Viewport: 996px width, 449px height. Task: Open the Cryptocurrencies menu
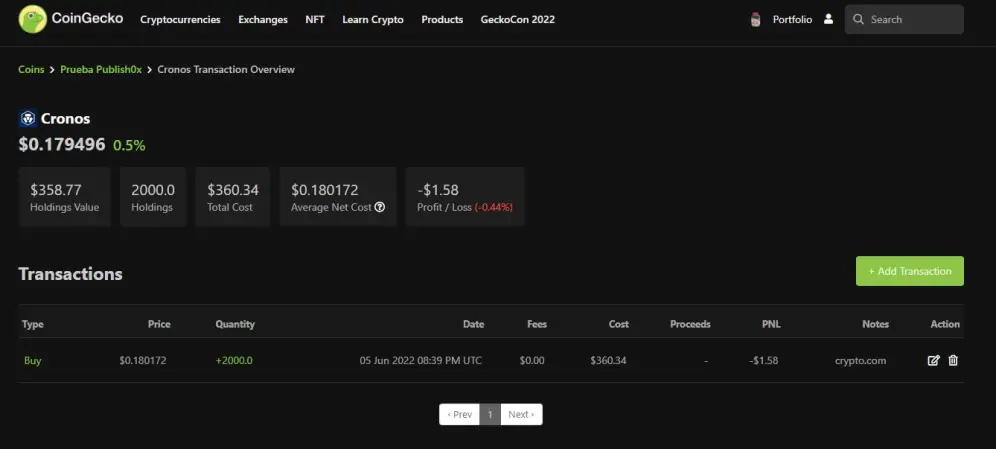tap(180, 20)
